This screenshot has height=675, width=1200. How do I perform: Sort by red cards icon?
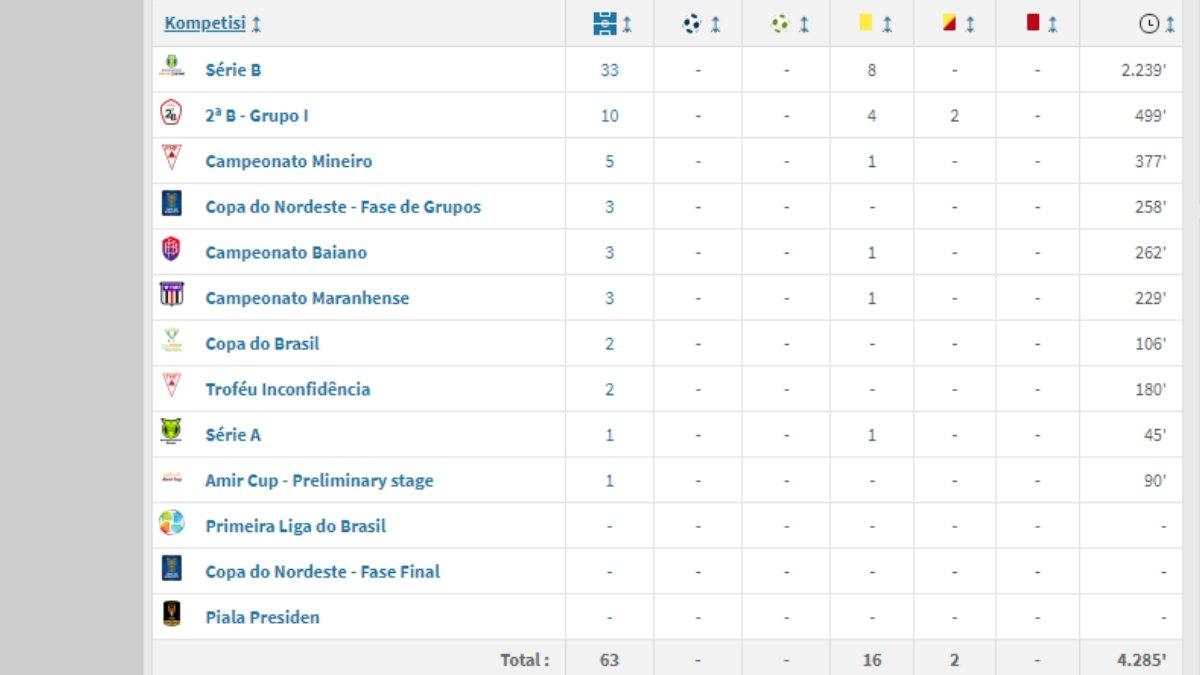click(x=1033, y=22)
